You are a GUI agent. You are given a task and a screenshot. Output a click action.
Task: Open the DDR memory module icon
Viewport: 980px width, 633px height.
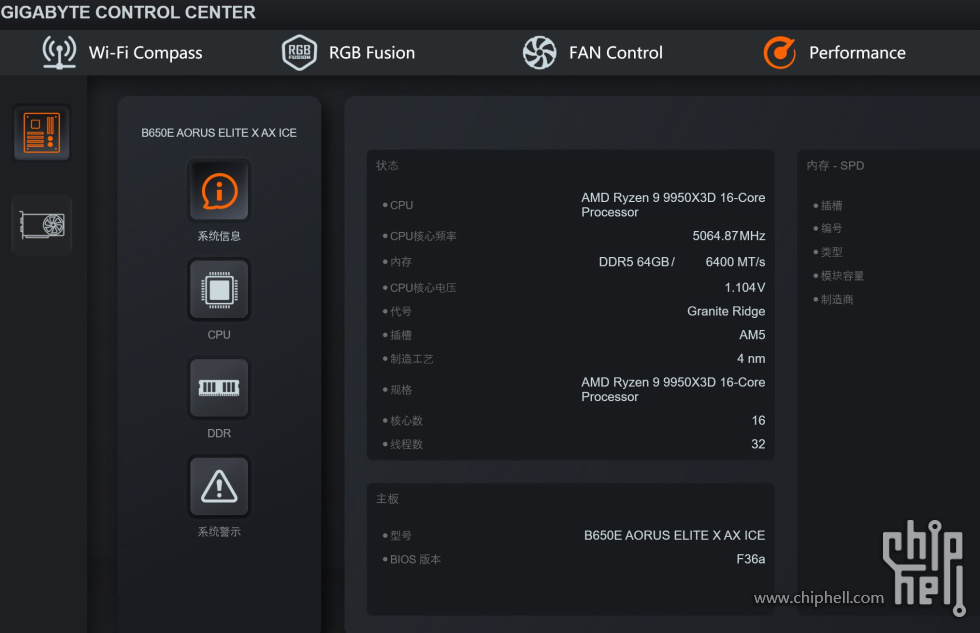(219, 387)
